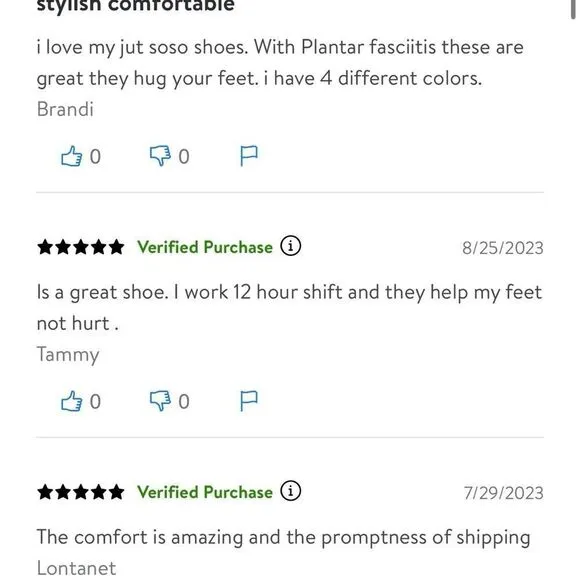Click the 7/29/2023 review date
The height and width of the screenshot is (580, 580).
point(504,493)
